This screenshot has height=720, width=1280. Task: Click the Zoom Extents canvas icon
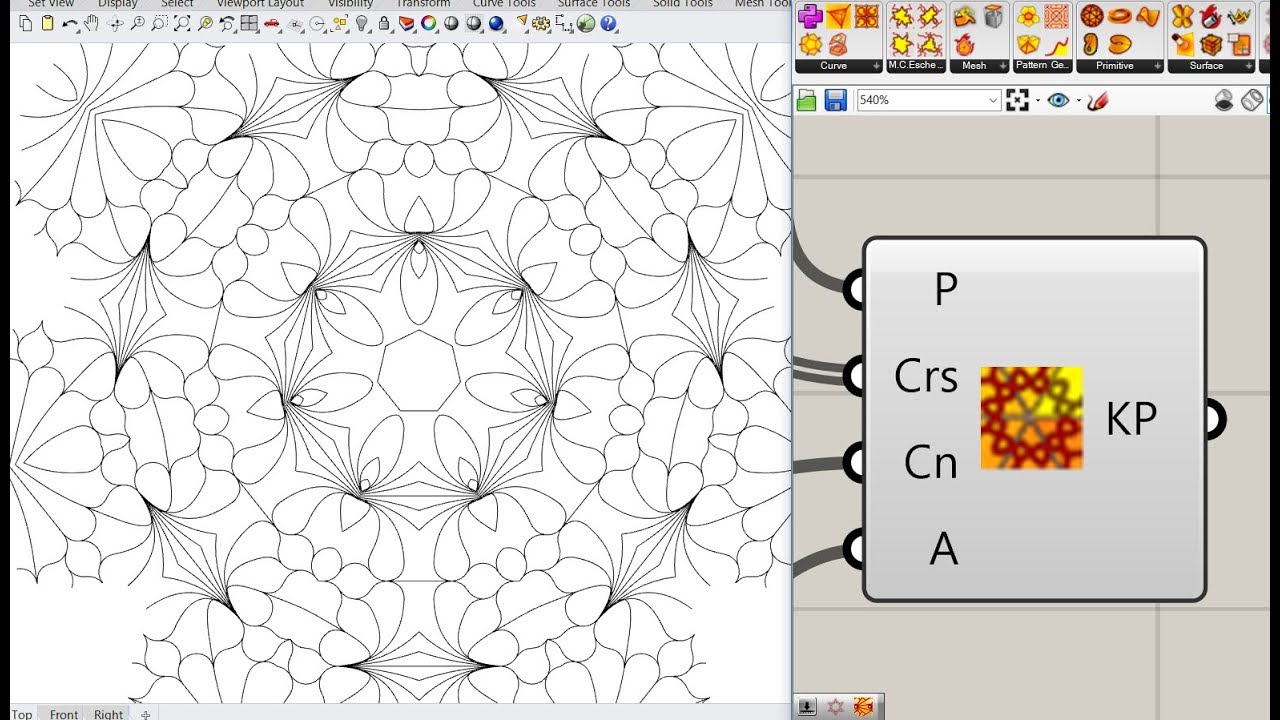1017,100
